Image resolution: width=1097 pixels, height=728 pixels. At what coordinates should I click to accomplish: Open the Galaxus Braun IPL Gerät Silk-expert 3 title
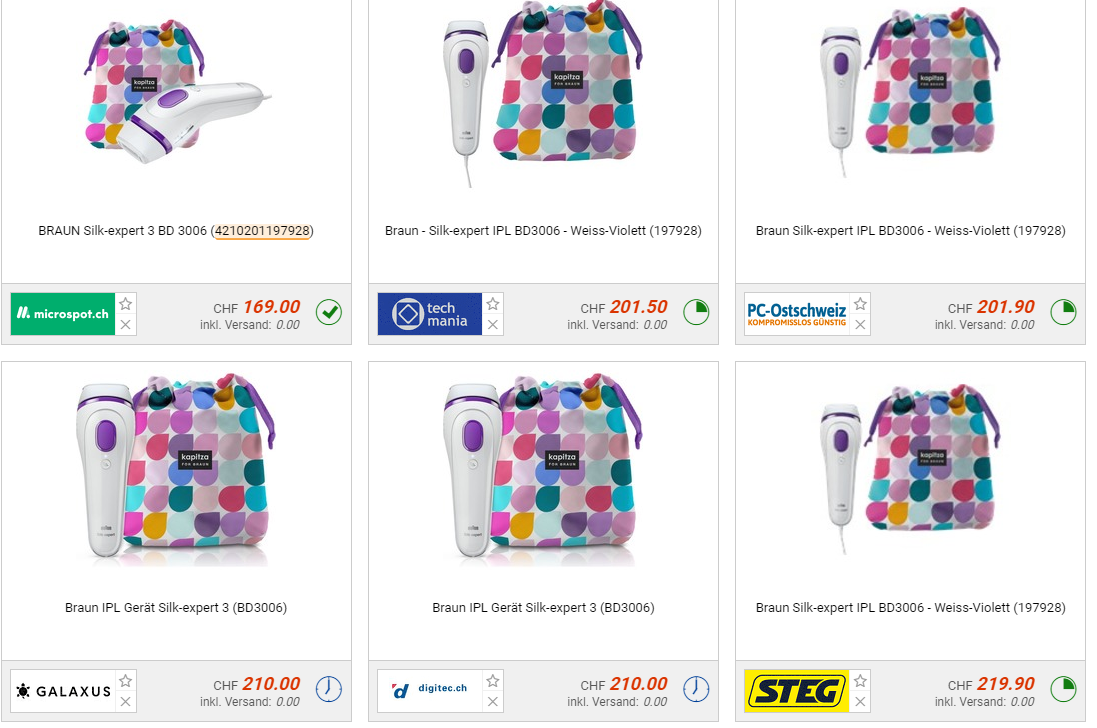(x=176, y=608)
